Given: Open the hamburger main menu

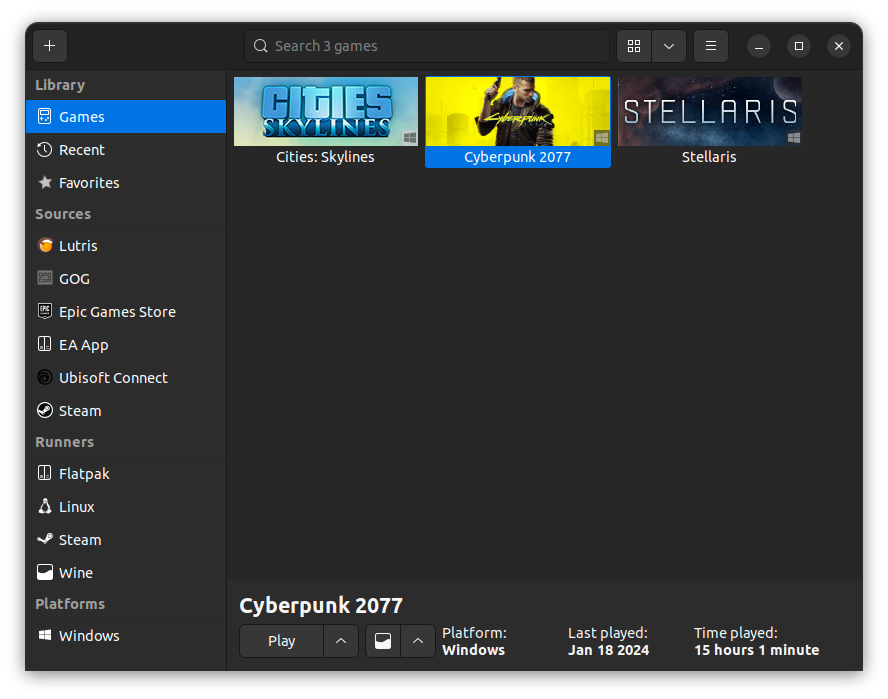Looking at the screenshot, I should [x=711, y=46].
